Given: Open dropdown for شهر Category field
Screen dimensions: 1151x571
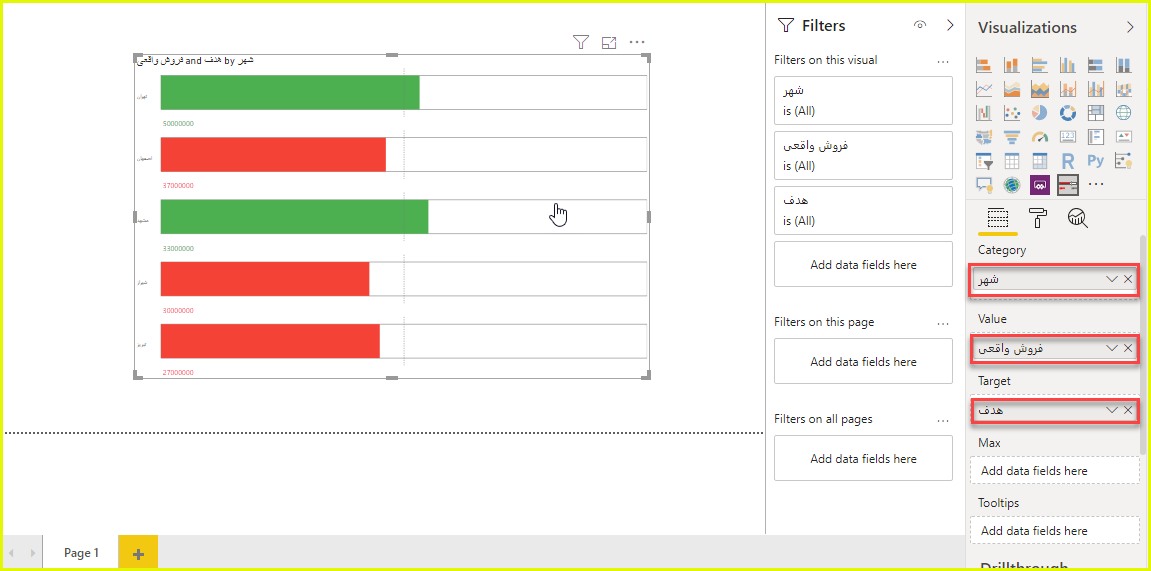Looking at the screenshot, I should tap(1111, 280).
